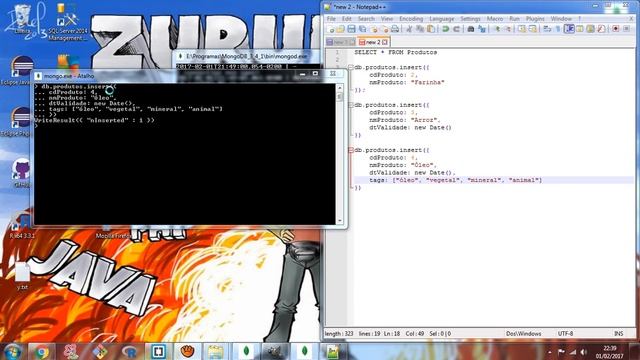The image size is (640, 360).
Task: Maximize the mongo.exe console window
Action: pos(315,73)
